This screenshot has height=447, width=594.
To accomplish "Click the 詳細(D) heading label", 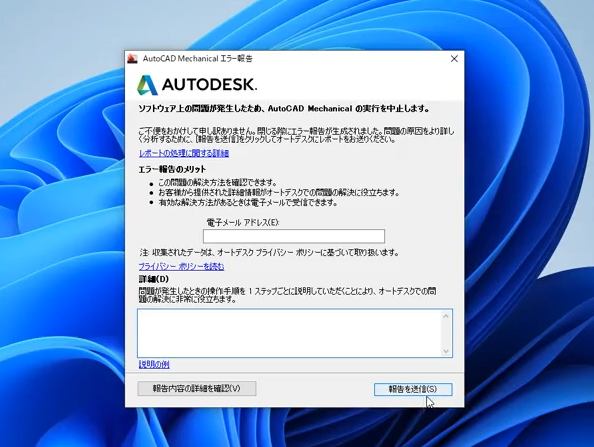I will [x=154, y=279].
